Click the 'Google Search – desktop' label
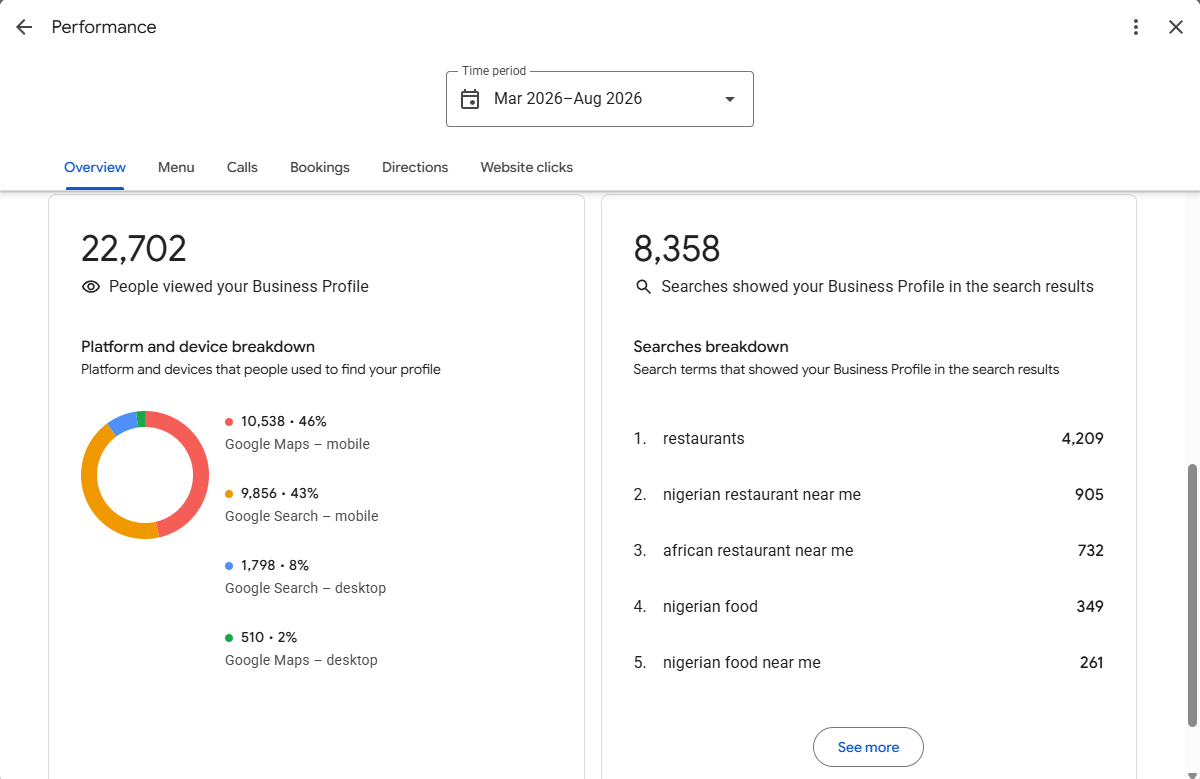This screenshot has width=1200, height=779. click(305, 589)
